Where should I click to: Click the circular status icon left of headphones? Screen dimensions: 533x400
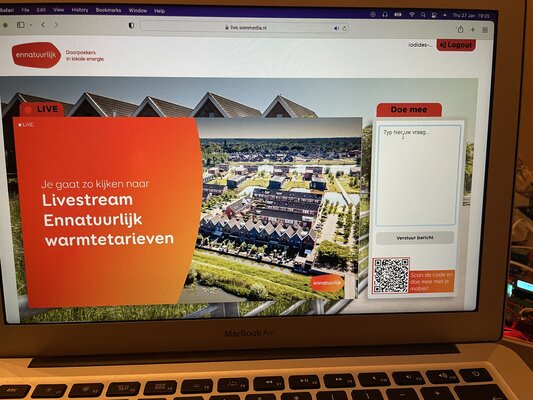373,14
